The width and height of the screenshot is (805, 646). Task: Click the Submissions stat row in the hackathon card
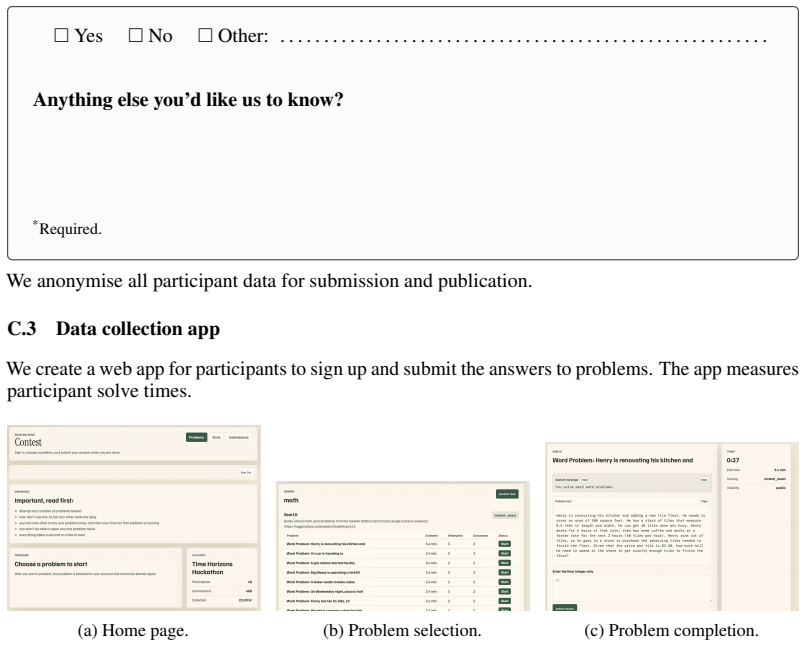pos(222,591)
